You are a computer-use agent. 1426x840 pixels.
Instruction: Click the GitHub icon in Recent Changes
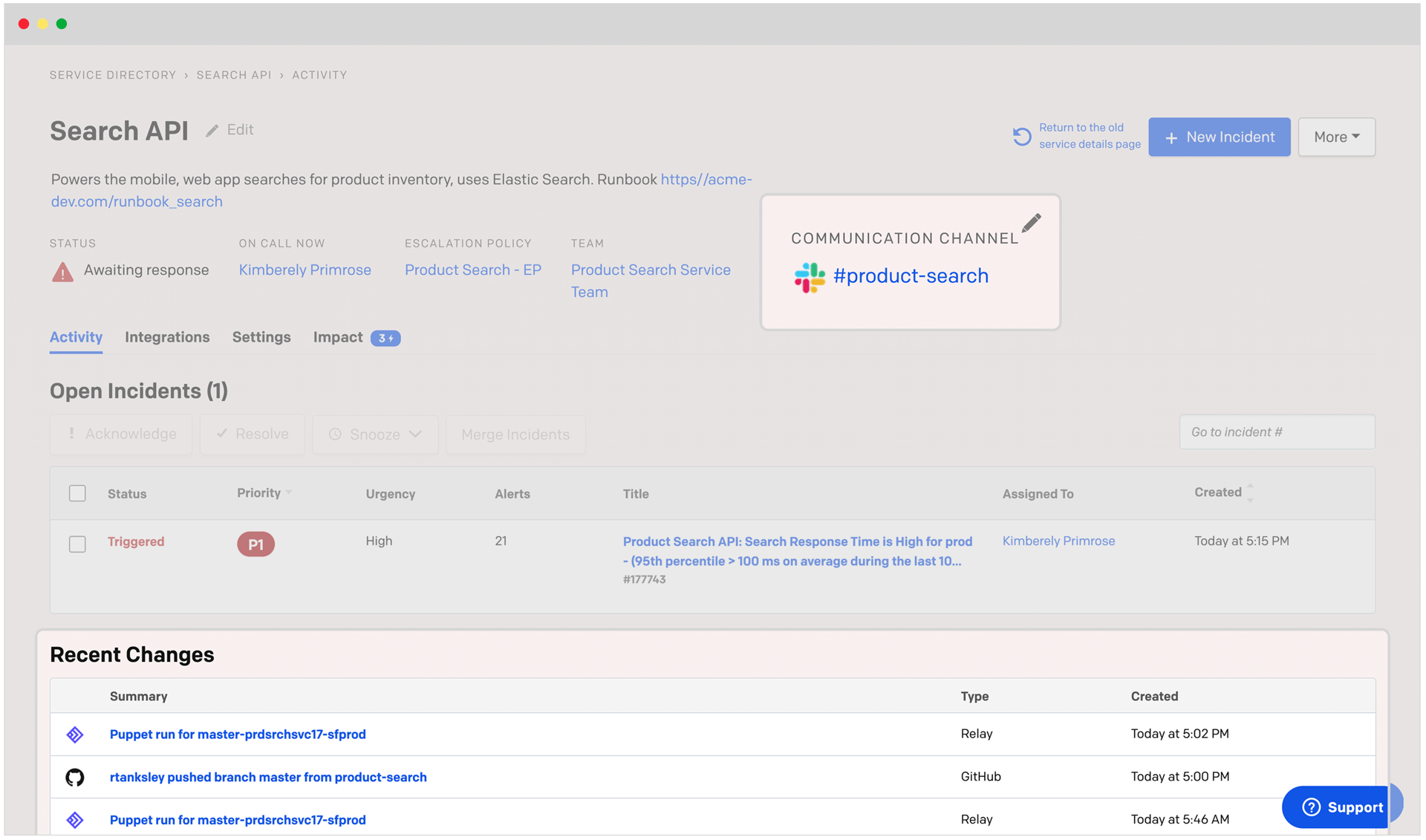tap(75, 778)
